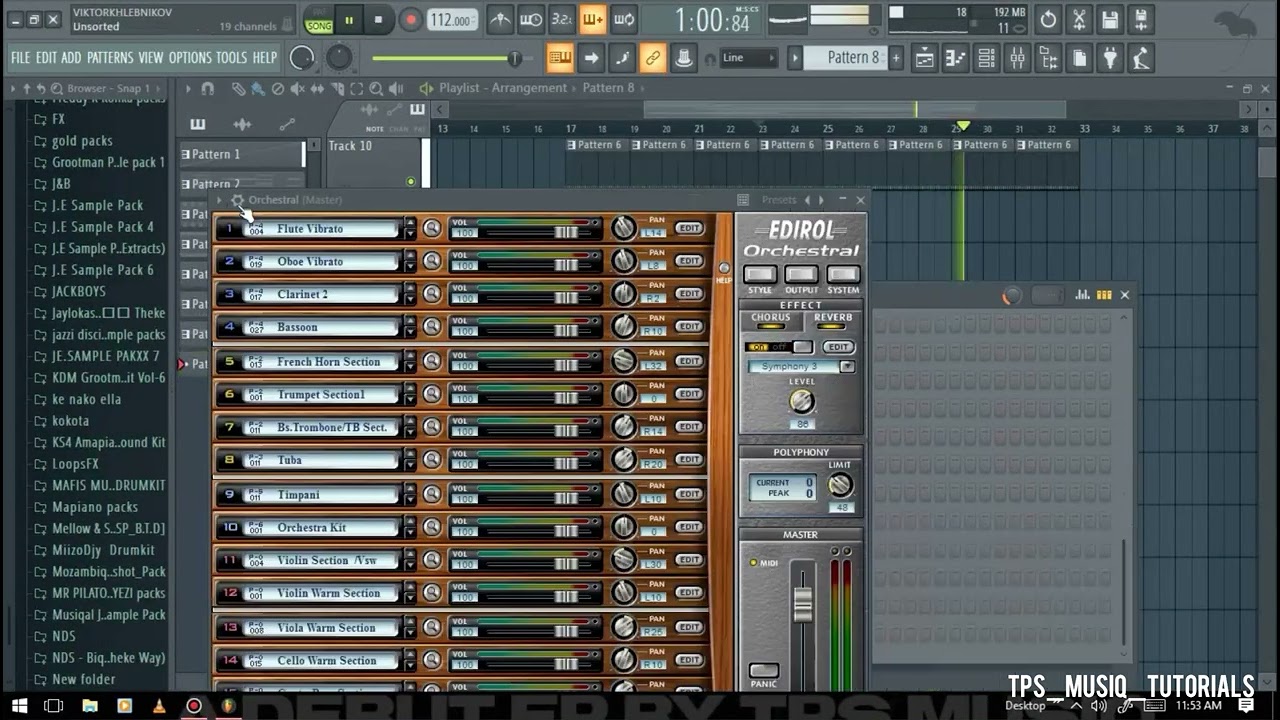Image resolution: width=1280 pixels, height=720 pixels.
Task: Open the Channel rack view icon
Action: tap(986, 59)
